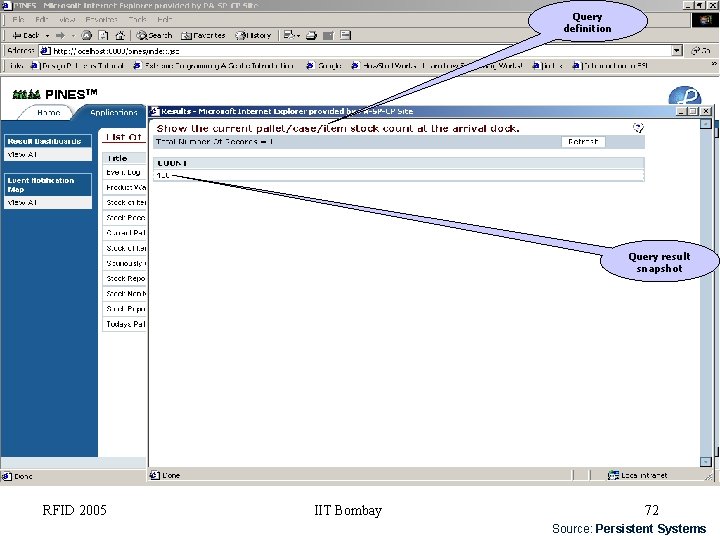Open the Help menu
This screenshot has height=540, width=720.
(x=164, y=19)
